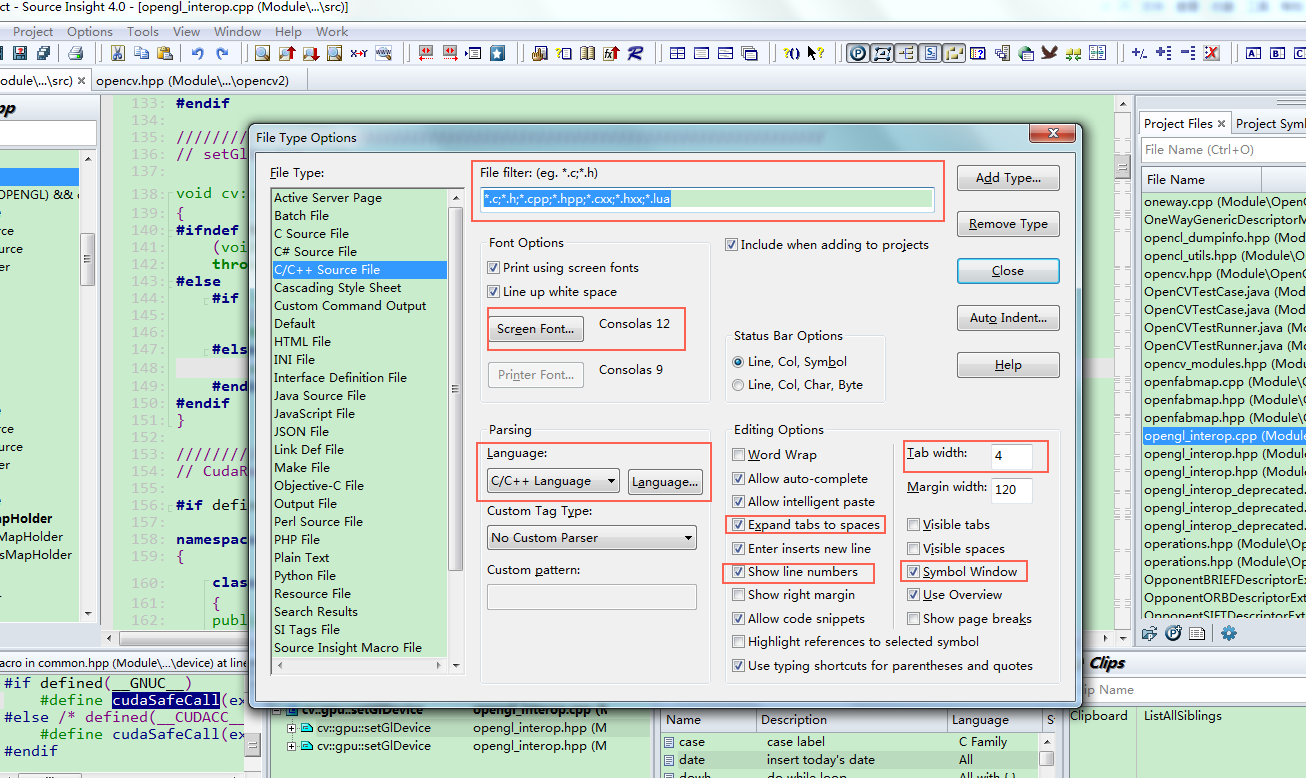This screenshot has width=1306, height=778.
Task: Toggle the Symbol Window checkbox
Action: pos(914,572)
